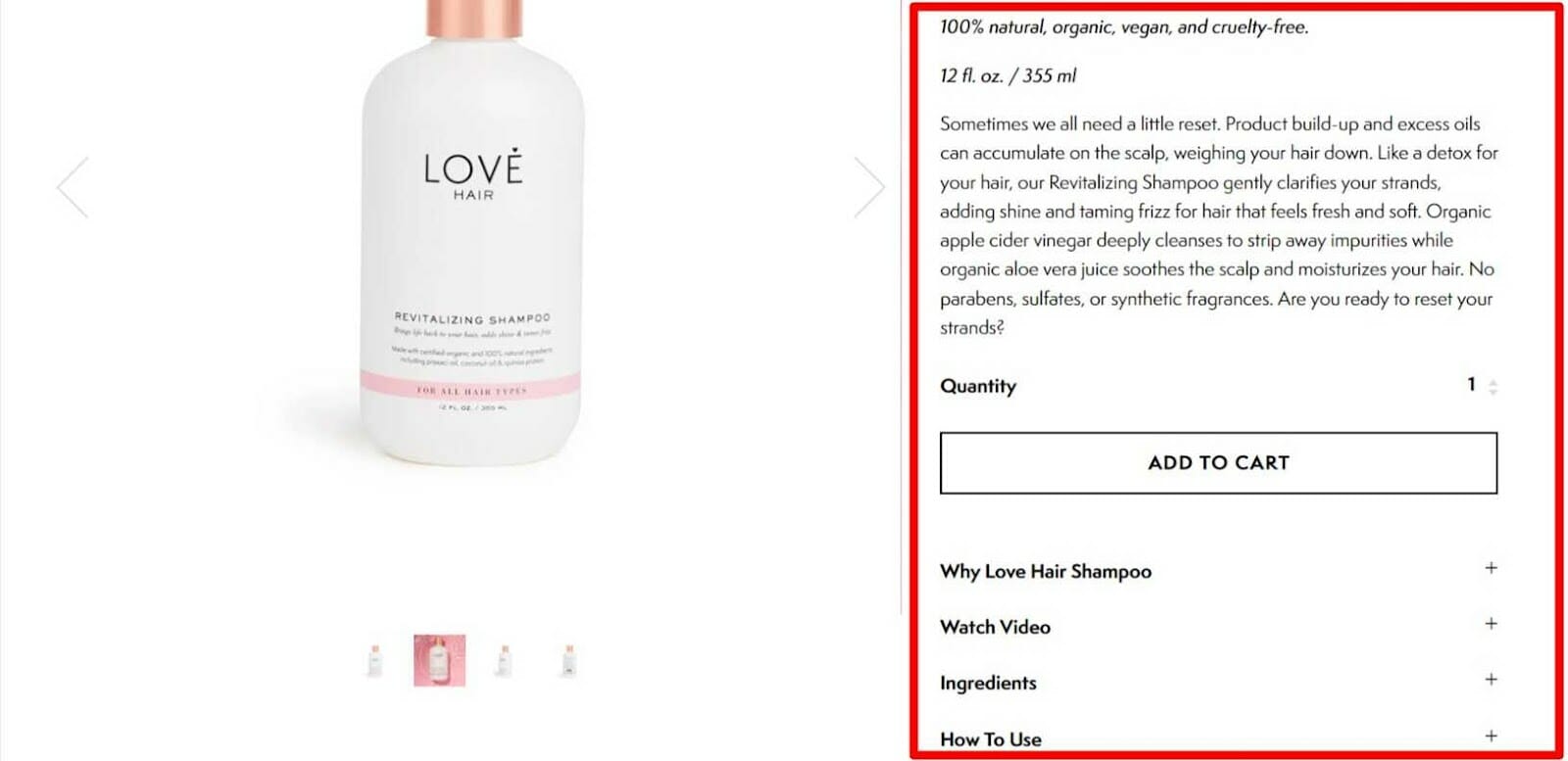Viewport: 1568px width, 761px height.
Task: Expand the Why Love Hair Shampoo section
Action: pyautogui.click(x=1218, y=571)
